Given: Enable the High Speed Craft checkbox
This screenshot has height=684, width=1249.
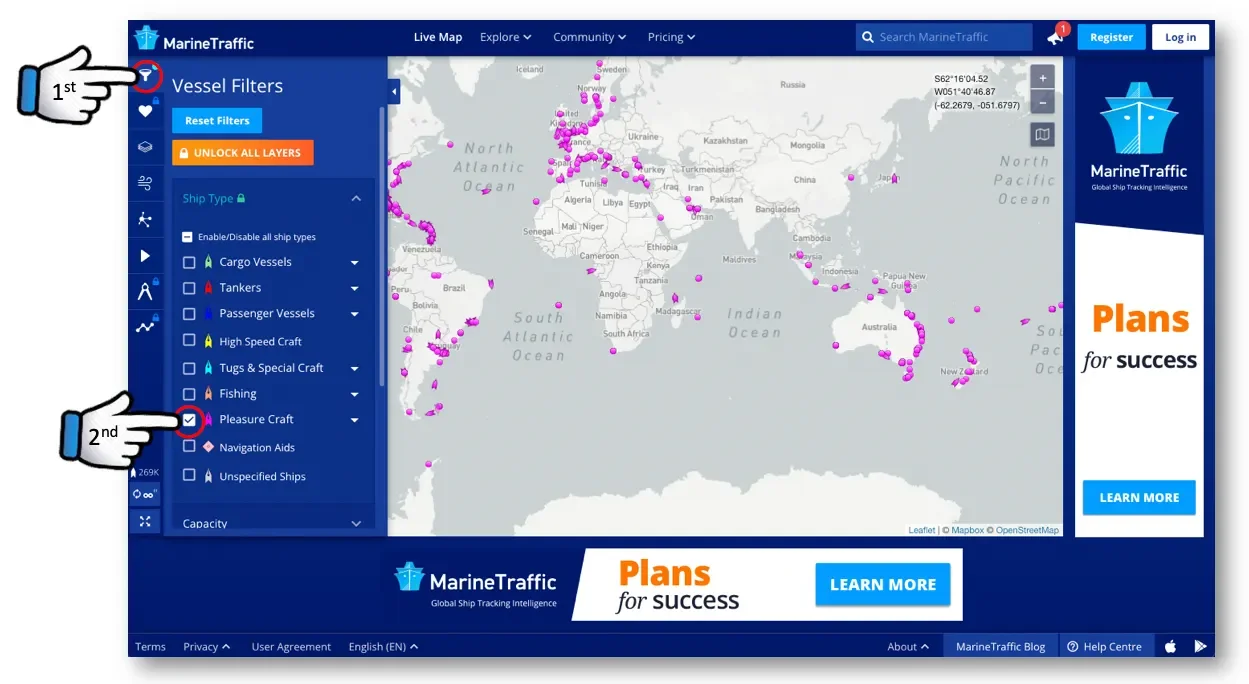Looking at the screenshot, I should 189,341.
